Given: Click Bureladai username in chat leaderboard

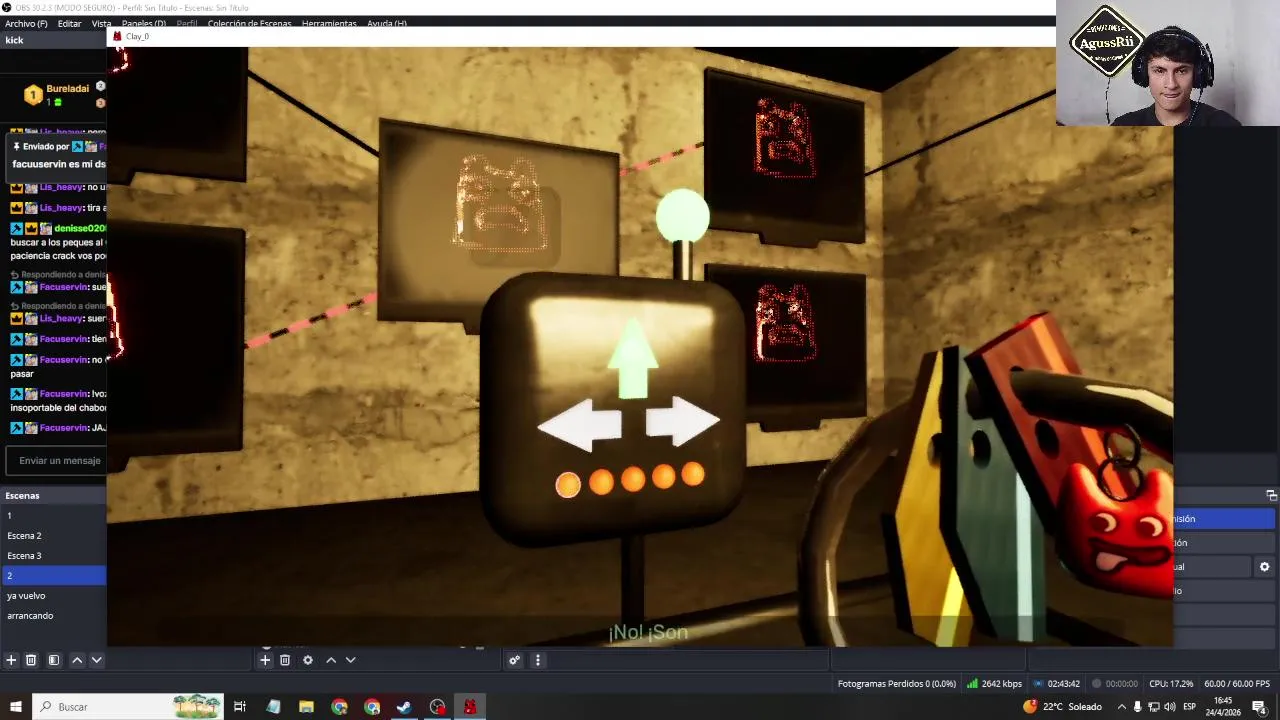Looking at the screenshot, I should pos(68,89).
